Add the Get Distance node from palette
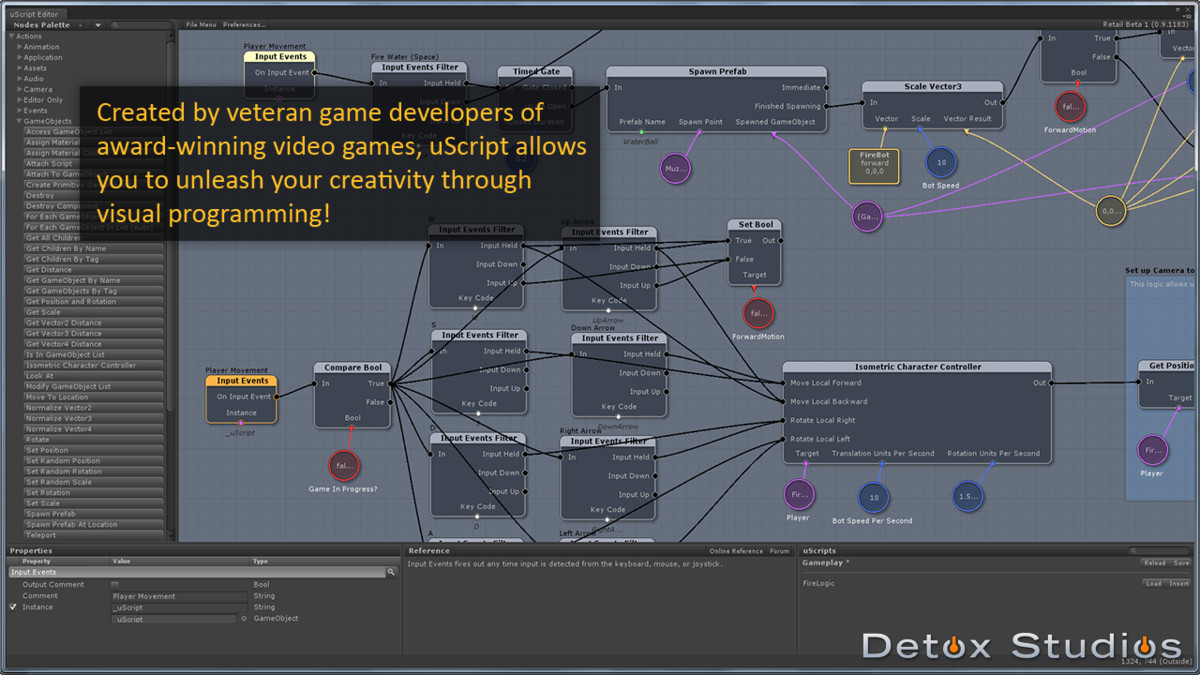The image size is (1200, 675). coord(93,270)
